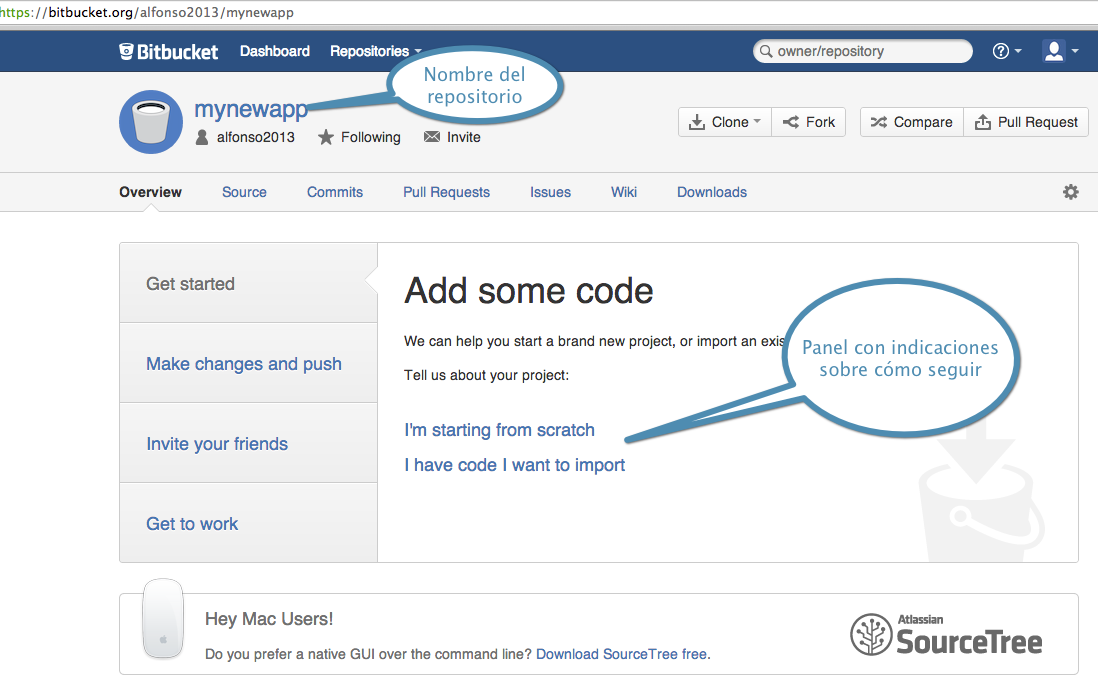The width and height of the screenshot is (1098, 679).
Task: Switch to the Source tab
Action: point(244,192)
